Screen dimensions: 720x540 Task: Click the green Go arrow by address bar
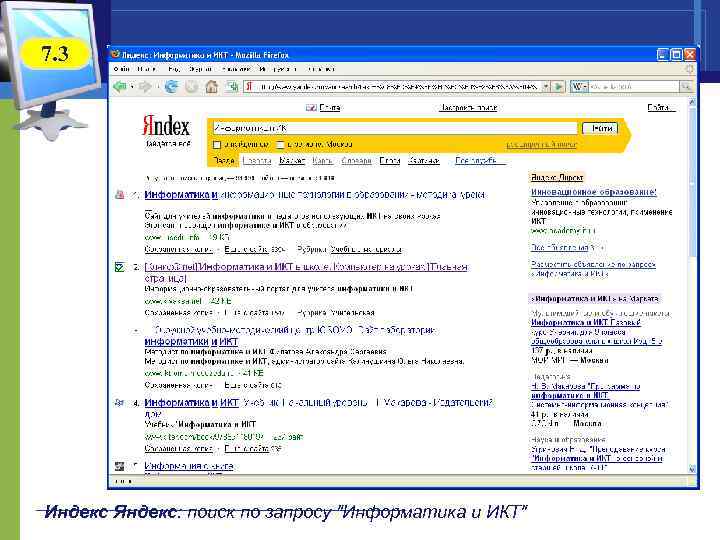558,86
